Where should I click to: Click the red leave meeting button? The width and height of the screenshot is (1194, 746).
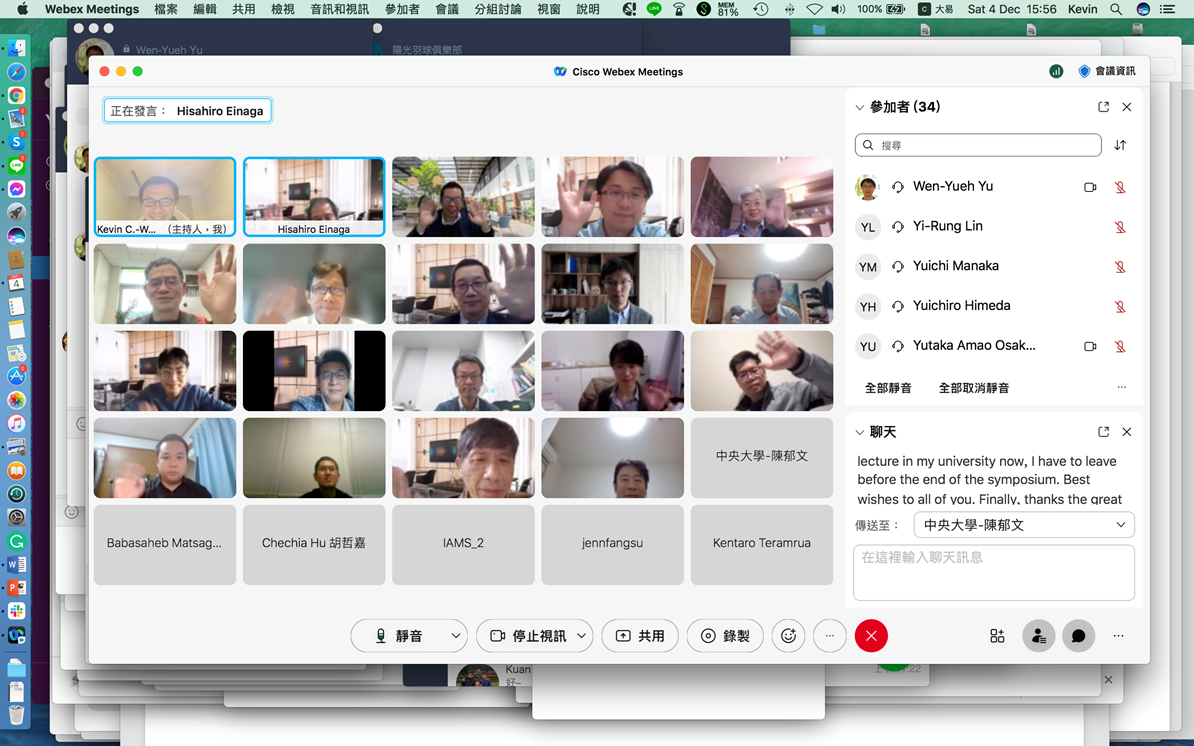[871, 636]
